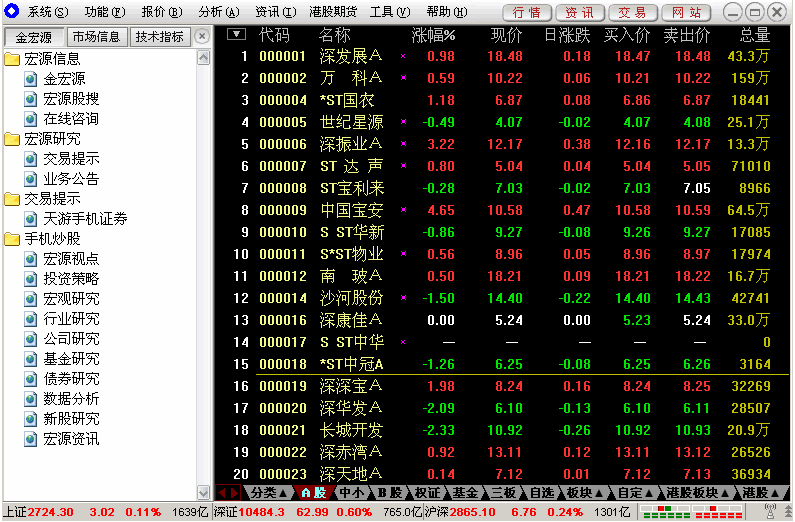The width and height of the screenshot is (795, 522).
Task: Open the 功能(F) menu
Action: 105,11
